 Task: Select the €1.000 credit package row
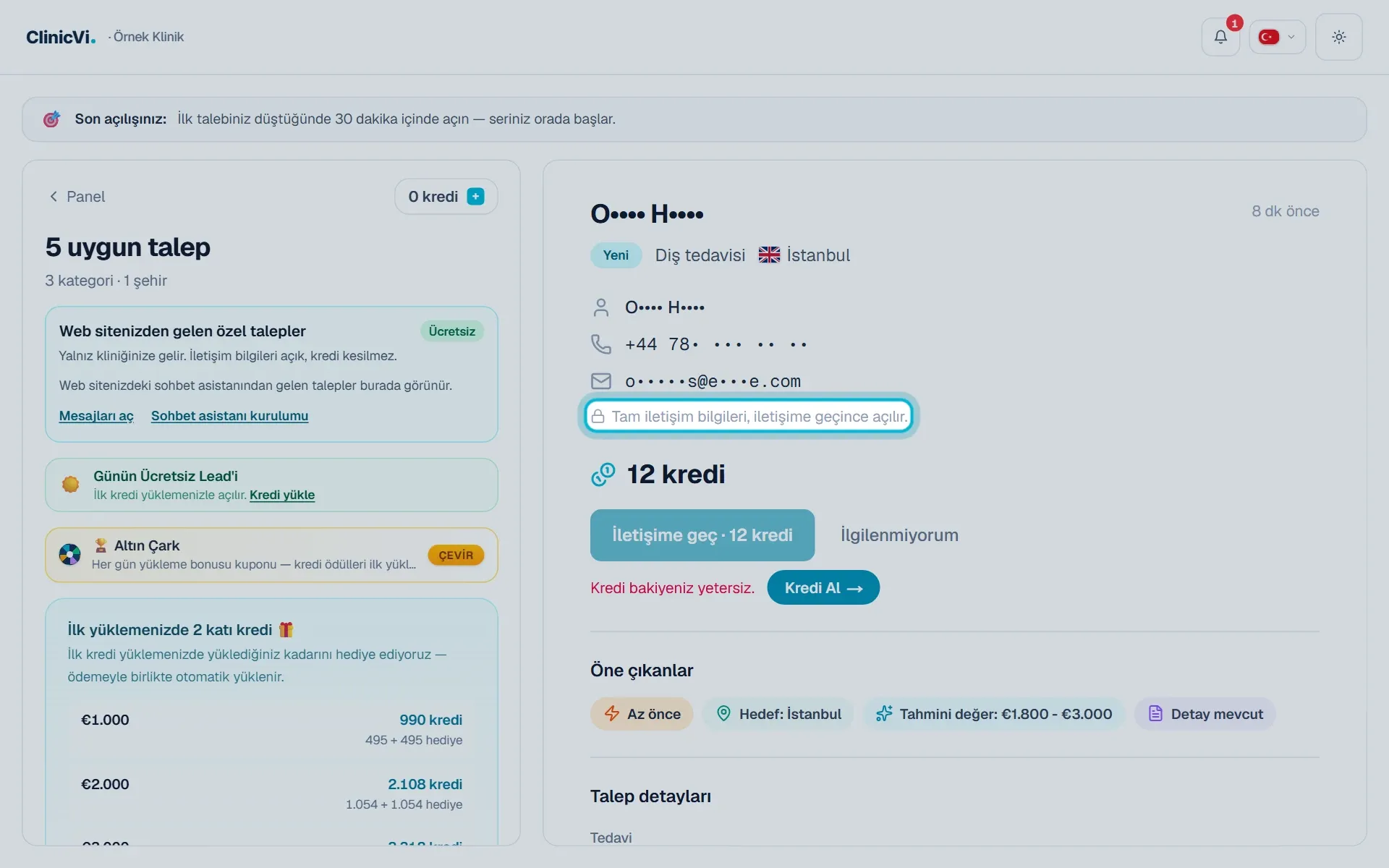(x=271, y=729)
